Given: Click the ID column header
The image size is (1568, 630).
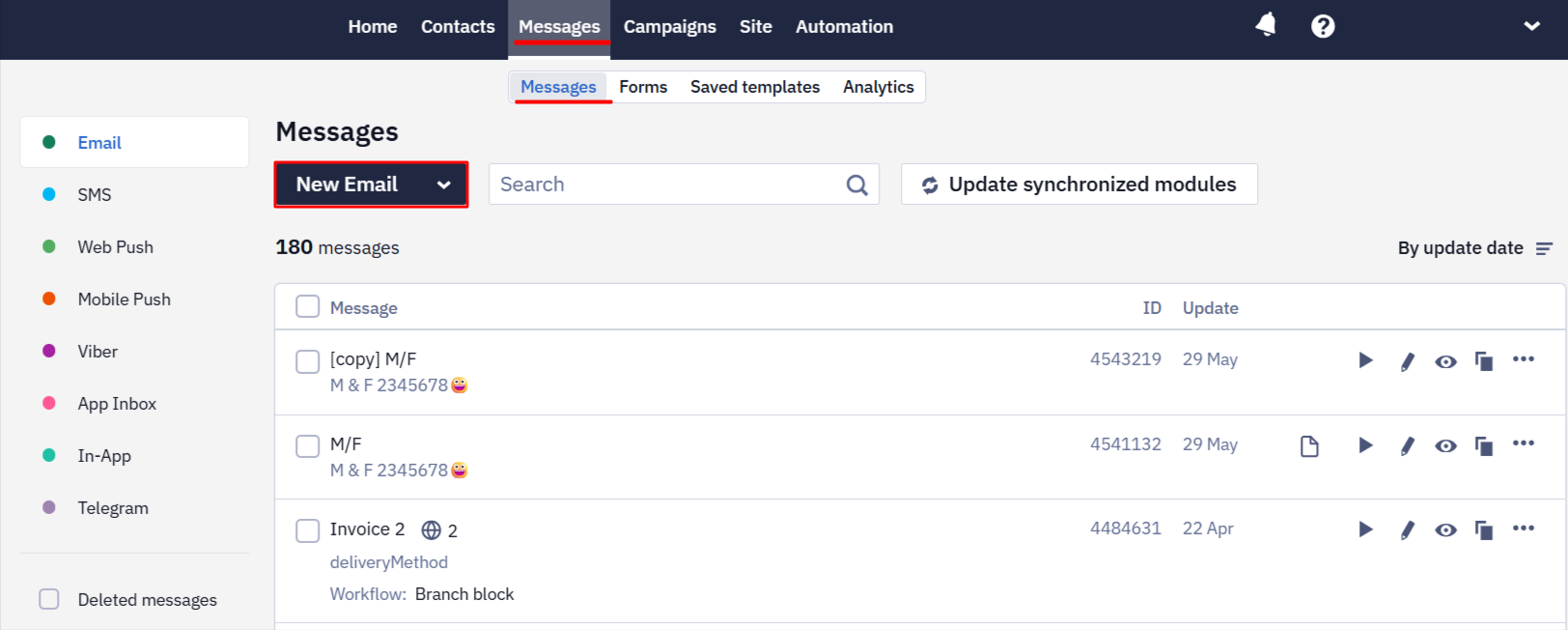Looking at the screenshot, I should point(1152,307).
